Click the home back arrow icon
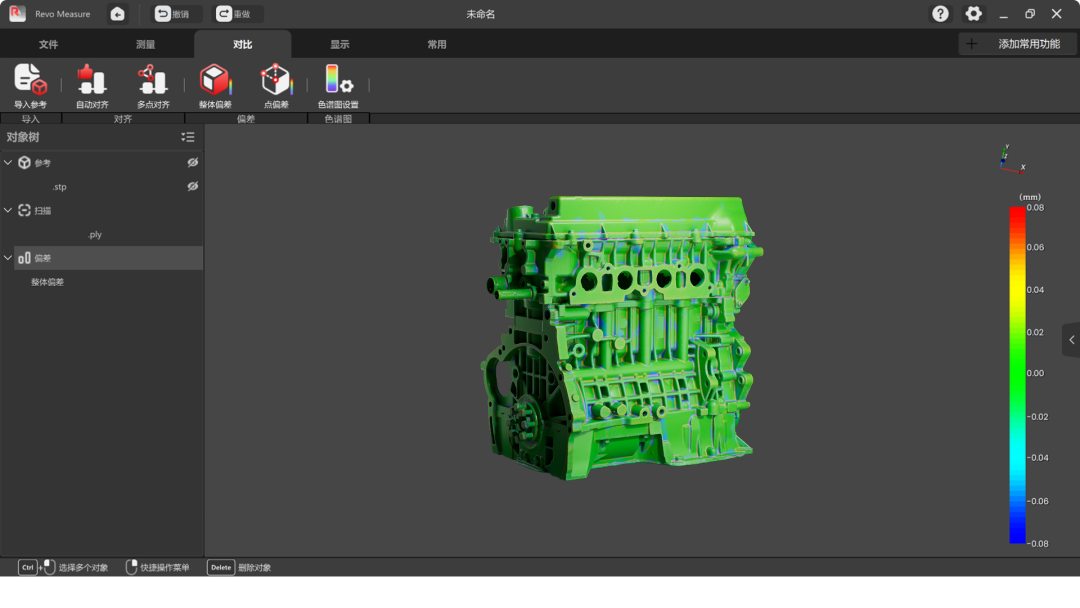 (x=118, y=14)
